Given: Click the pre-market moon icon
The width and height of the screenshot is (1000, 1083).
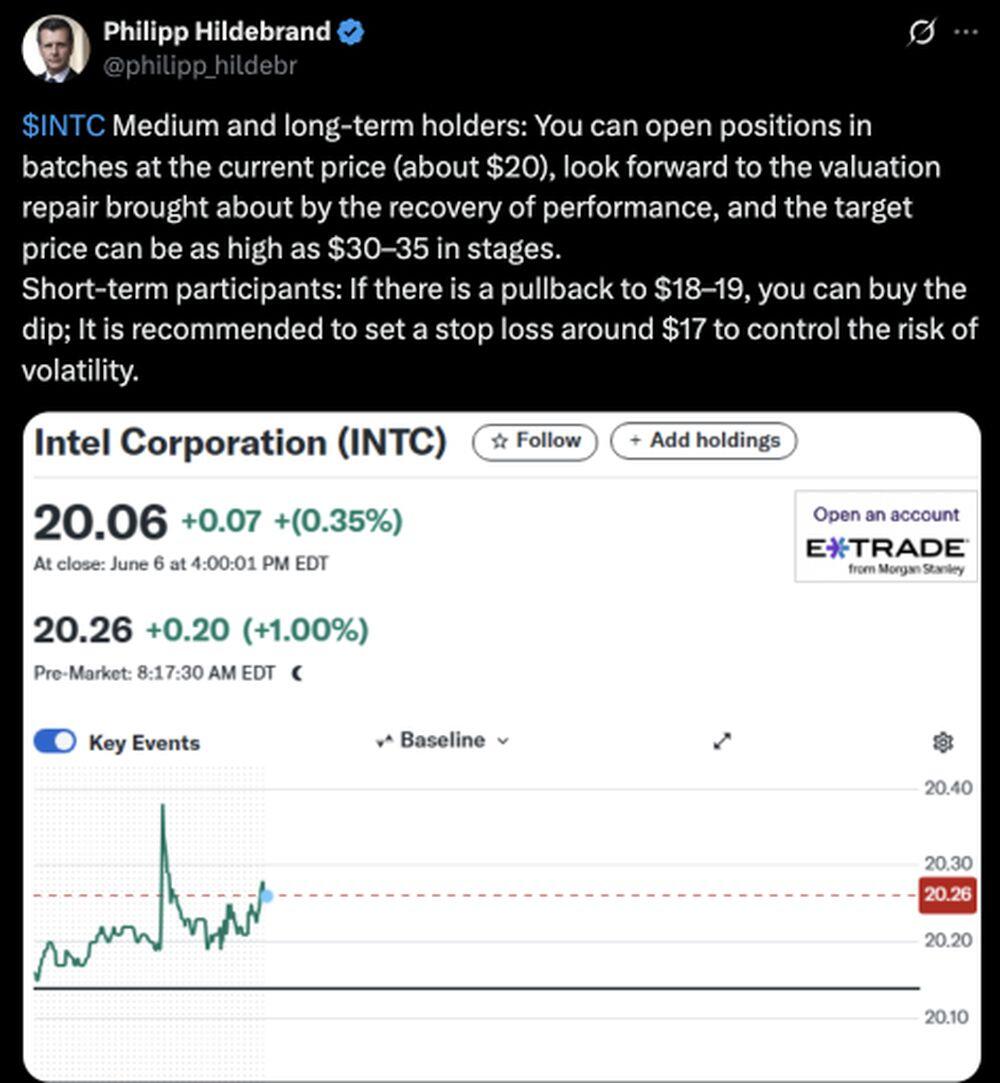Looking at the screenshot, I should (x=296, y=673).
